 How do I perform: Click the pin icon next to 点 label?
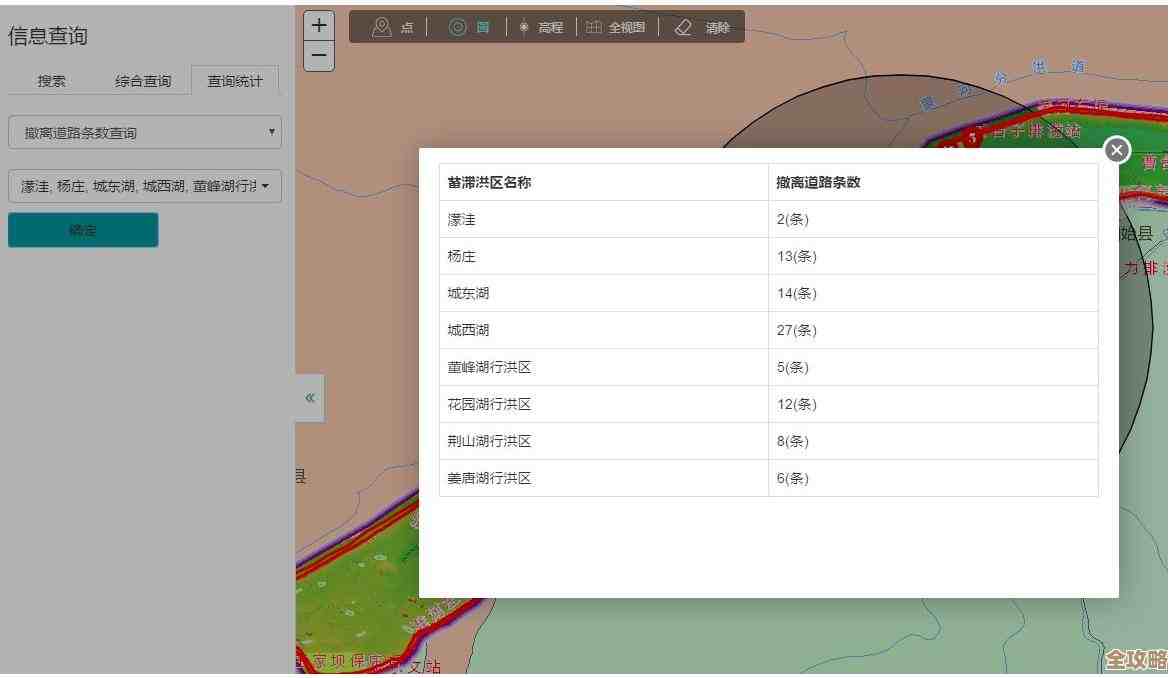click(x=381, y=27)
